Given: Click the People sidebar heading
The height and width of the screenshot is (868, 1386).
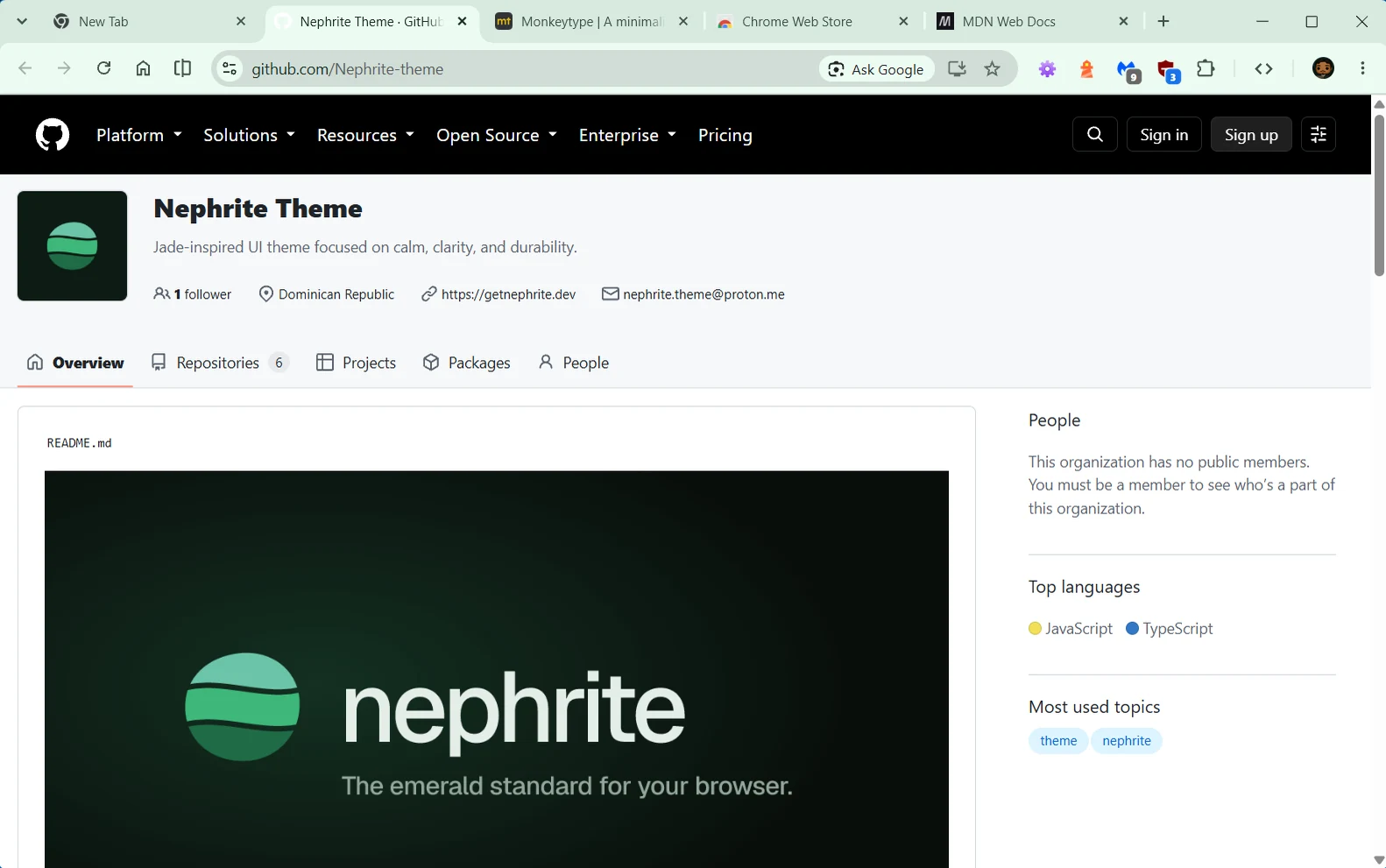Looking at the screenshot, I should (1054, 420).
